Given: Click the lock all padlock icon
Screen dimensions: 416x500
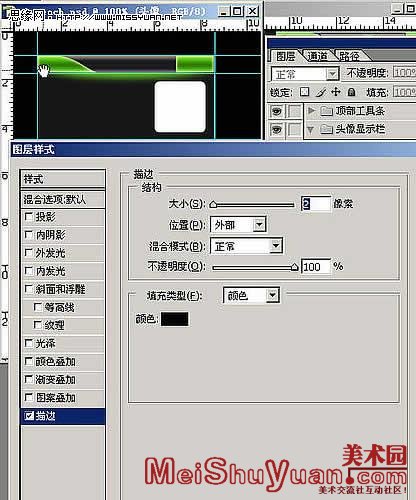Looking at the screenshot, I should pyautogui.click(x=351, y=92).
